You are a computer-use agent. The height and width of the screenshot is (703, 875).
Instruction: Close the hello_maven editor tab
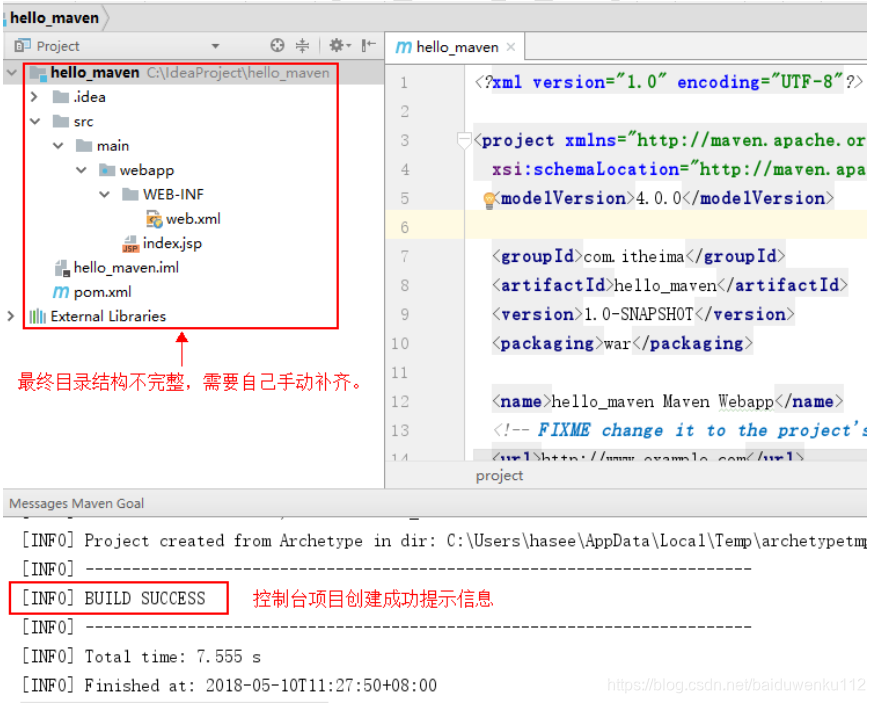(511, 47)
